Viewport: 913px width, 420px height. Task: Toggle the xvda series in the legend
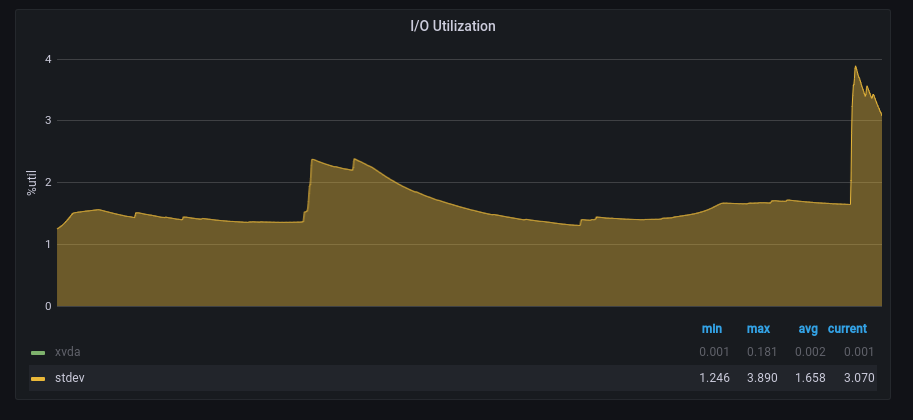[x=68, y=352]
